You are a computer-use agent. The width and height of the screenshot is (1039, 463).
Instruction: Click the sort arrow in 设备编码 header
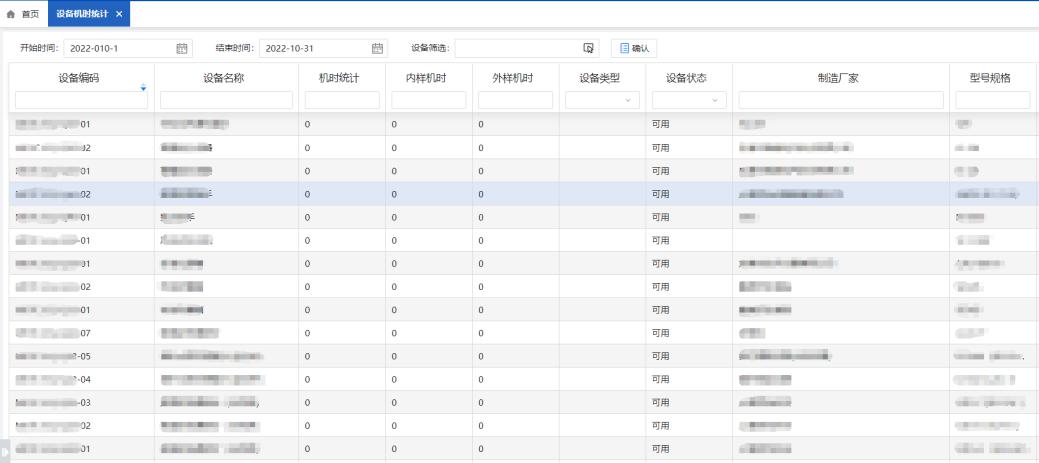coord(143,88)
